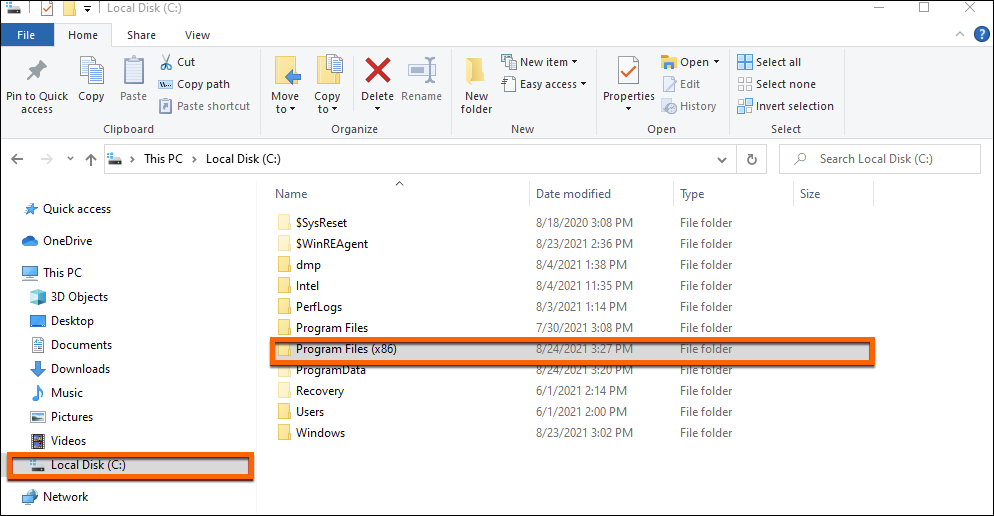Select Quick access in navigation pane
Viewport: 994px width, 516px height.
click(x=67, y=209)
